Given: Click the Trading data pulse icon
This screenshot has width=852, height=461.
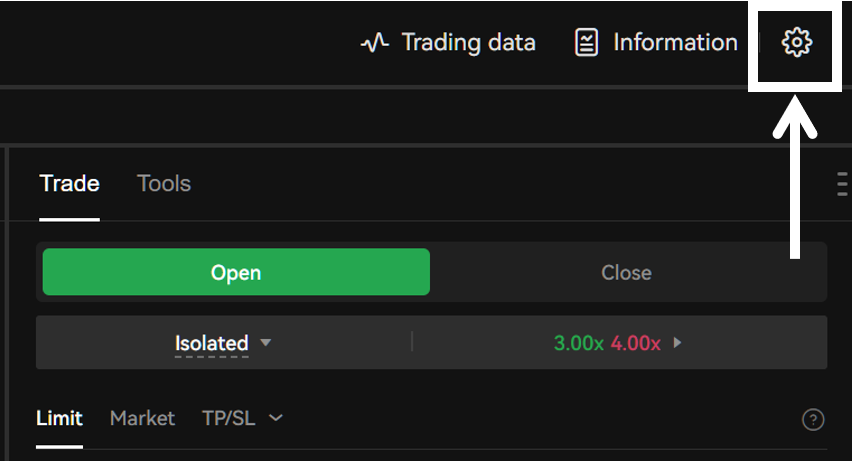Looking at the screenshot, I should click(x=375, y=42).
